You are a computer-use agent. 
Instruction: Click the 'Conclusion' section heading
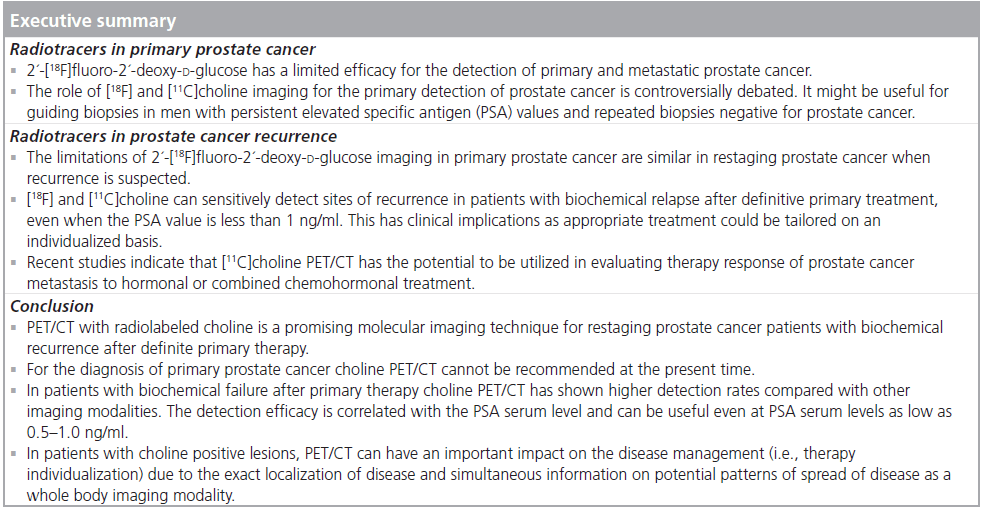click(x=52, y=306)
